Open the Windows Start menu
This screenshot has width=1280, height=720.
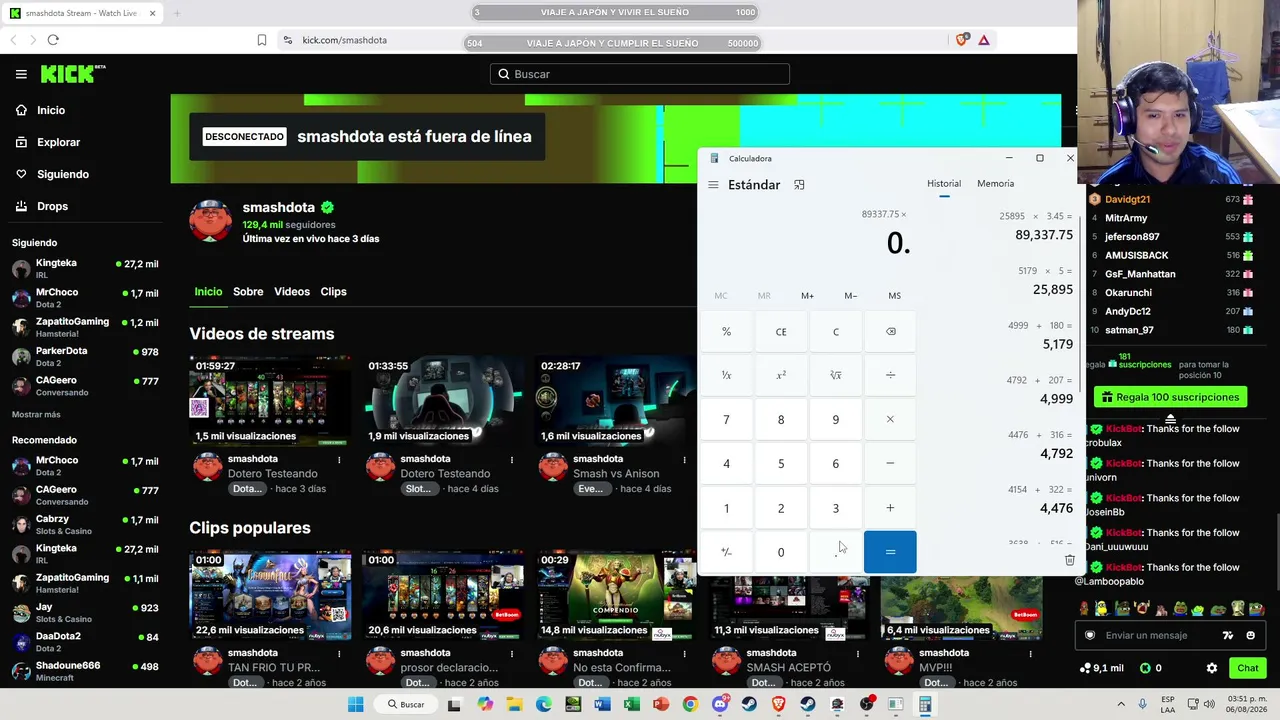(355, 705)
